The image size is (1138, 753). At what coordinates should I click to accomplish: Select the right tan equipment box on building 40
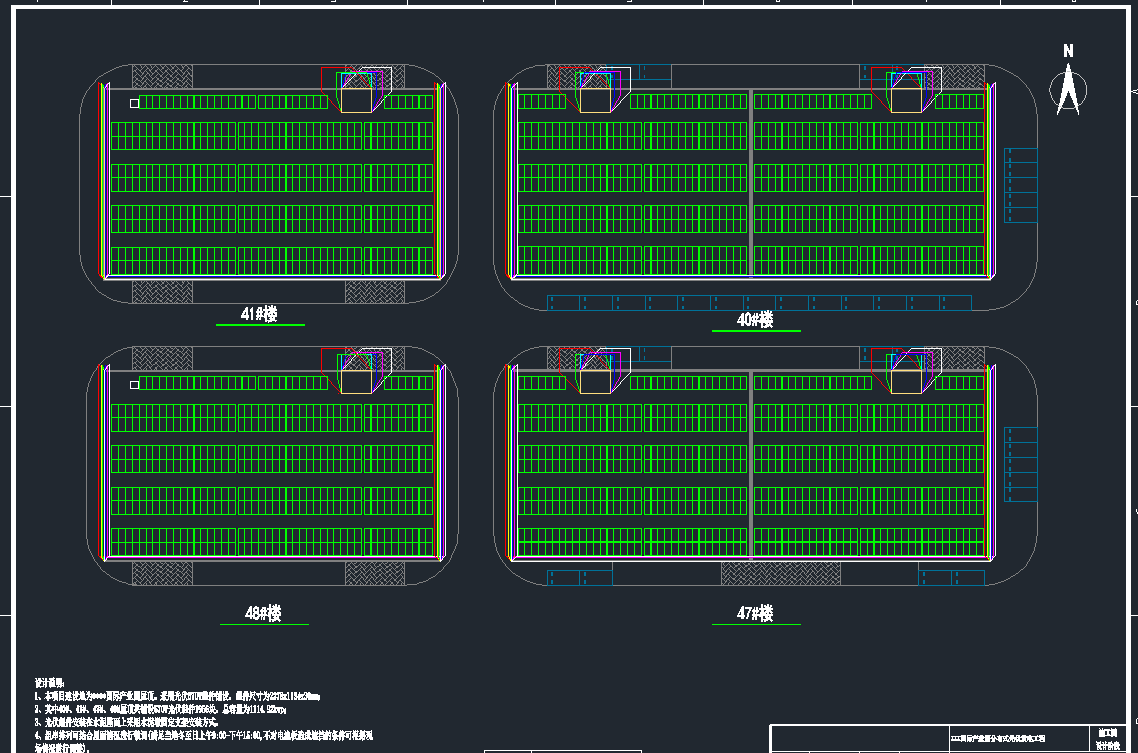point(906,100)
